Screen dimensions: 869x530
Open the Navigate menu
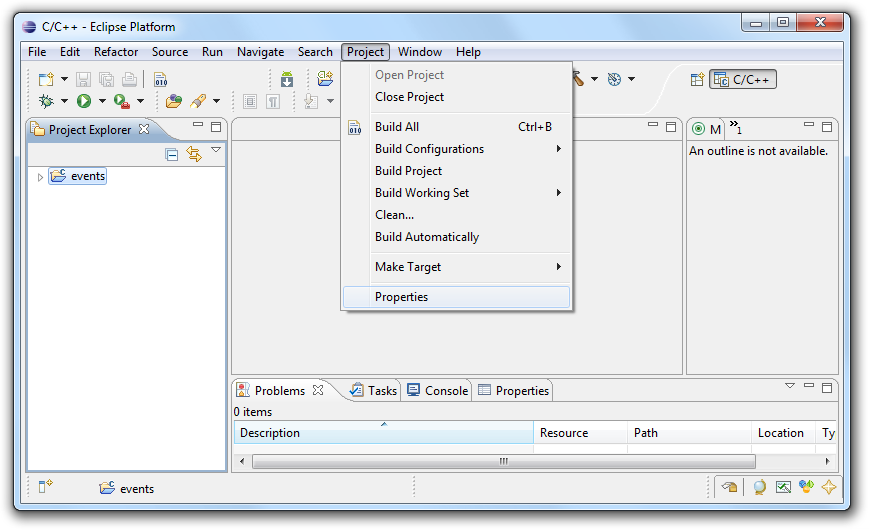(260, 52)
